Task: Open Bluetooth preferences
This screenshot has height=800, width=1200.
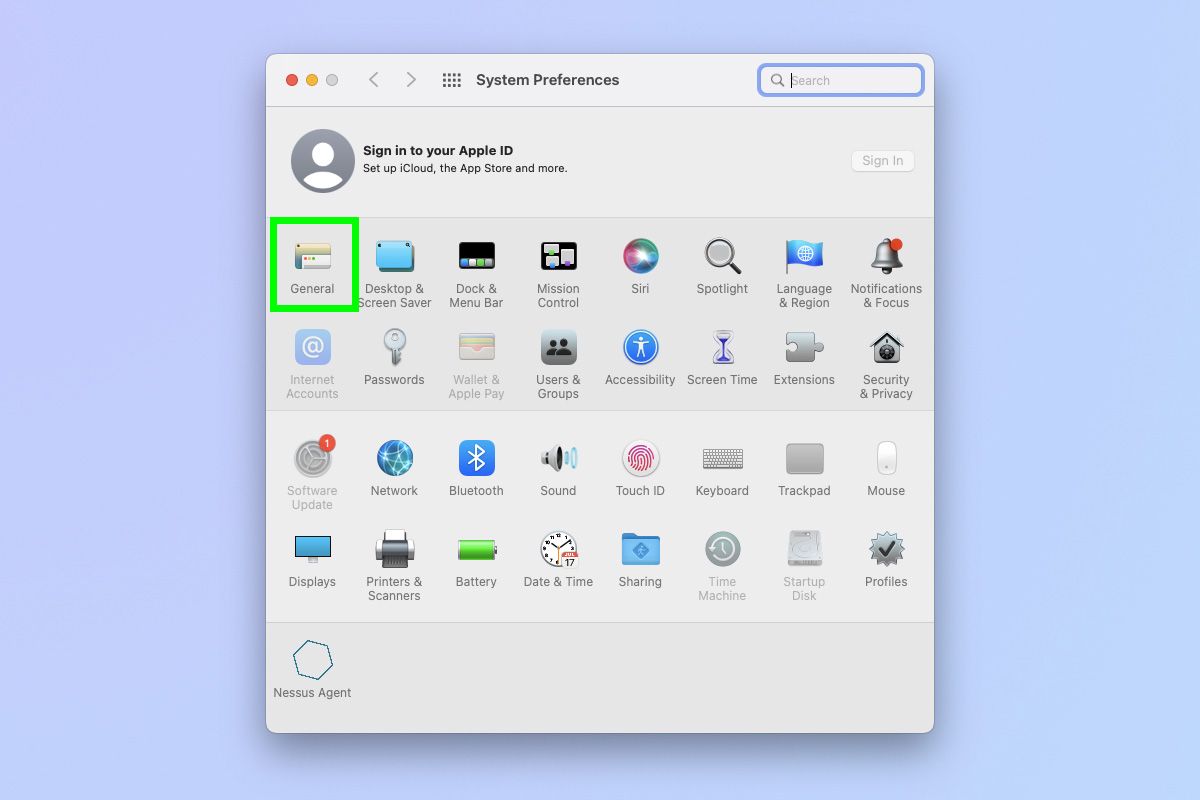Action: (477, 460)
